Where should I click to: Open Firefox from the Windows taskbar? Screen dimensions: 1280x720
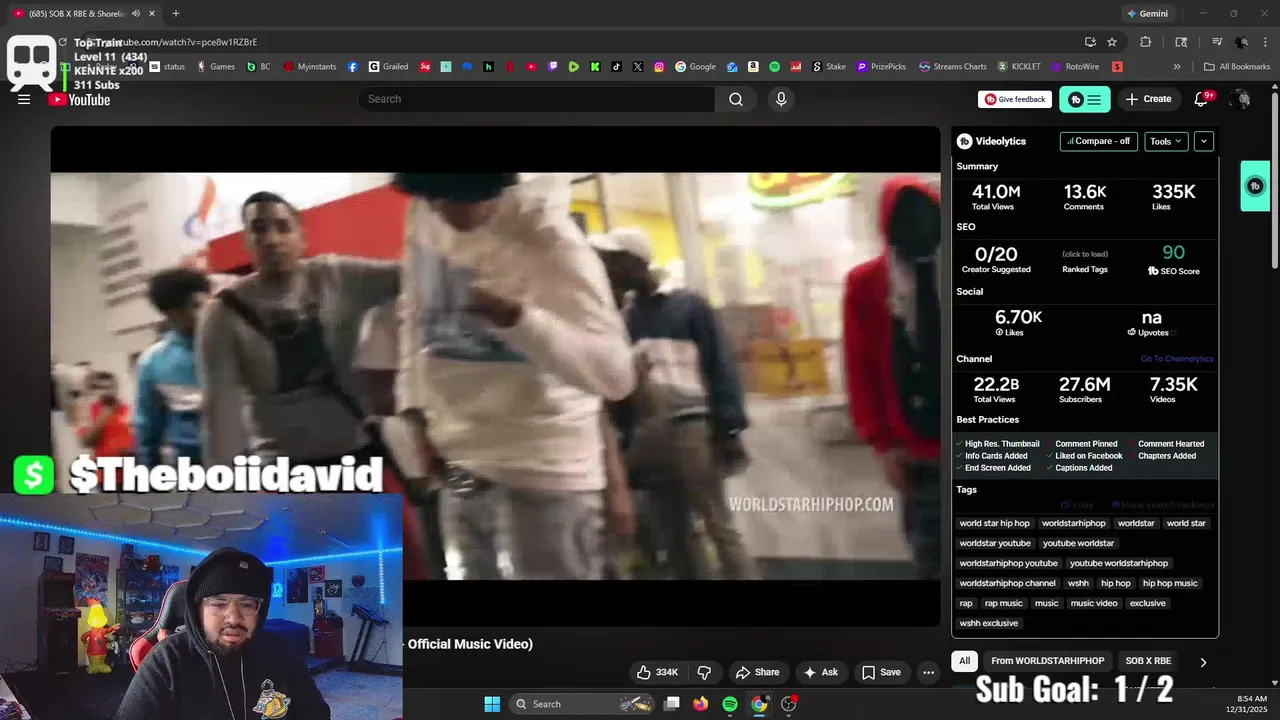(700, 704)
